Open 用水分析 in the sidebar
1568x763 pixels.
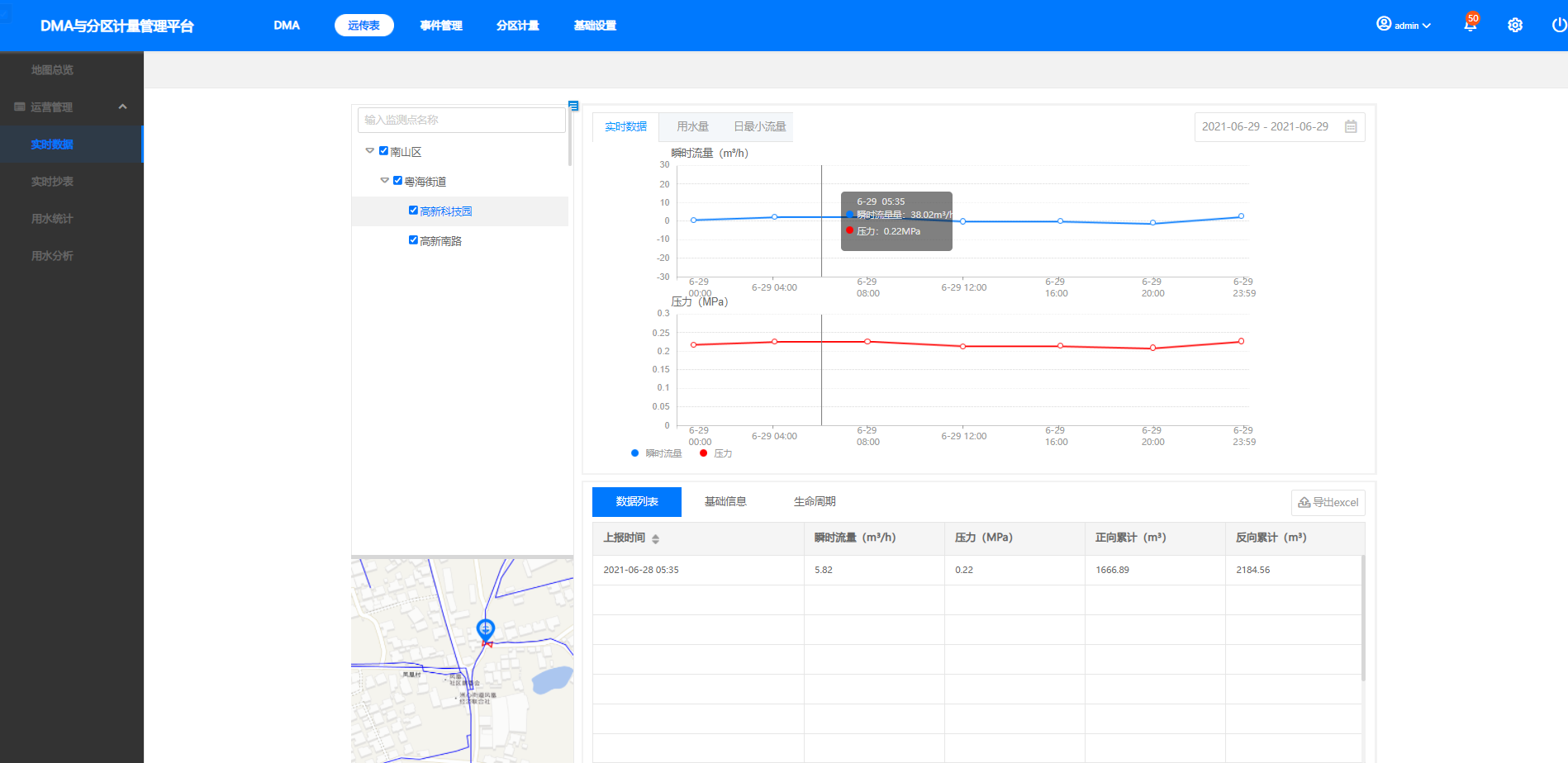[52, 256]
